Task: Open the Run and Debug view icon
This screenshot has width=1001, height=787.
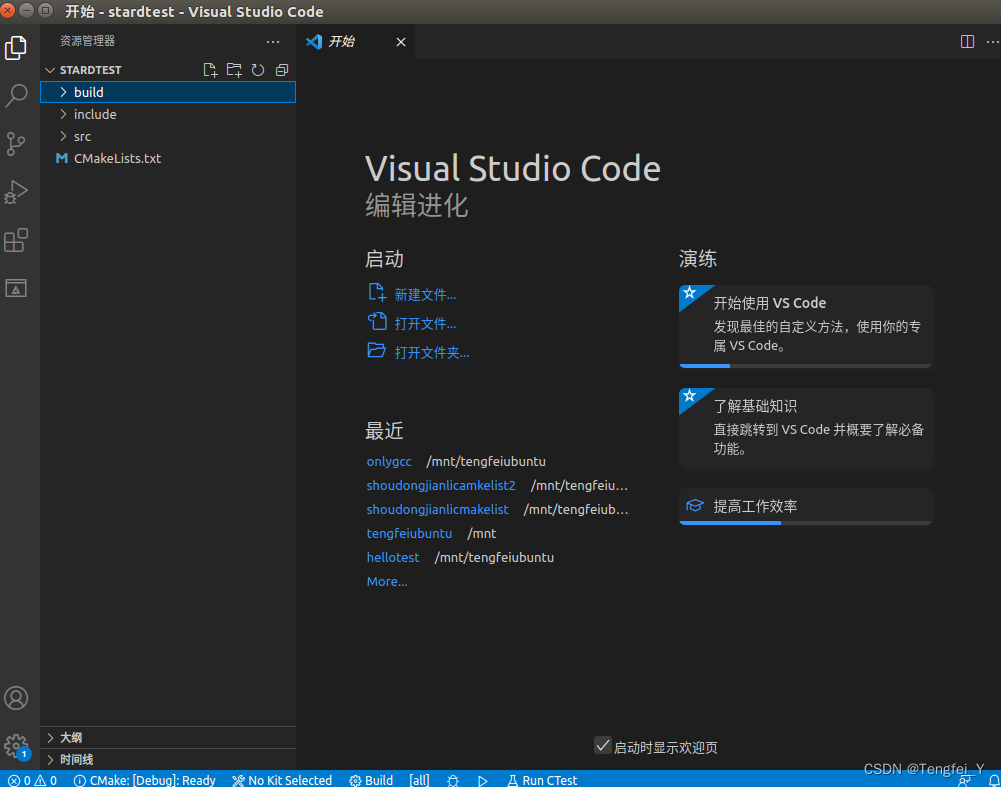Action: tap(16, 191)
